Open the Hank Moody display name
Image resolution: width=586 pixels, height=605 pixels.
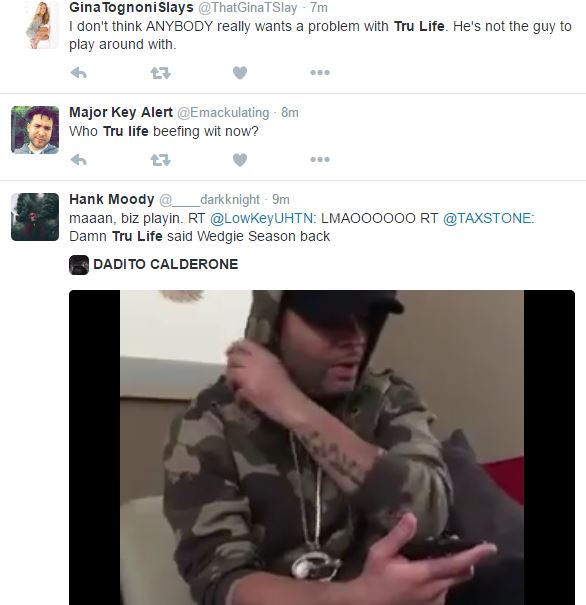[x=111, y=199]
